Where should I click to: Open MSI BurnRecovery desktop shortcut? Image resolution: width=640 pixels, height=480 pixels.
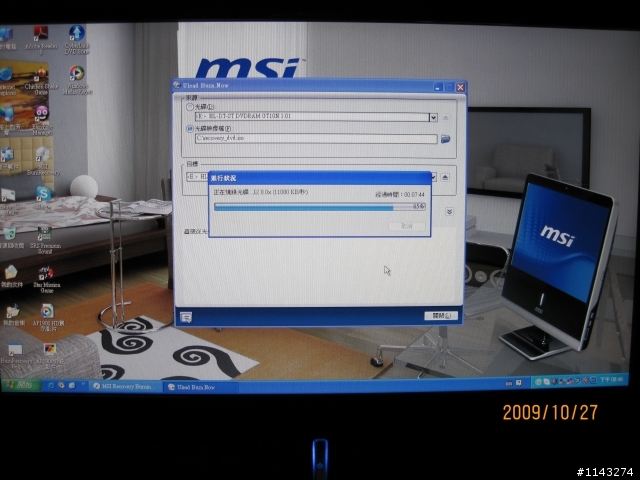(x=43, y=161)
